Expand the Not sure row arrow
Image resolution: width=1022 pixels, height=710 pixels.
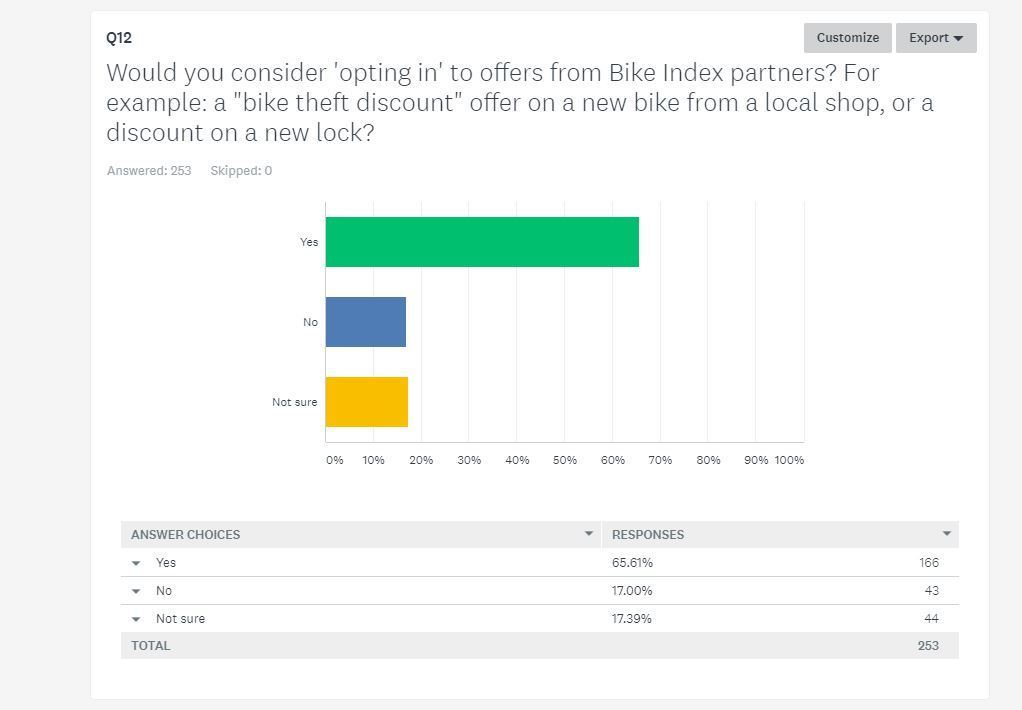click(x=136, y=619)
